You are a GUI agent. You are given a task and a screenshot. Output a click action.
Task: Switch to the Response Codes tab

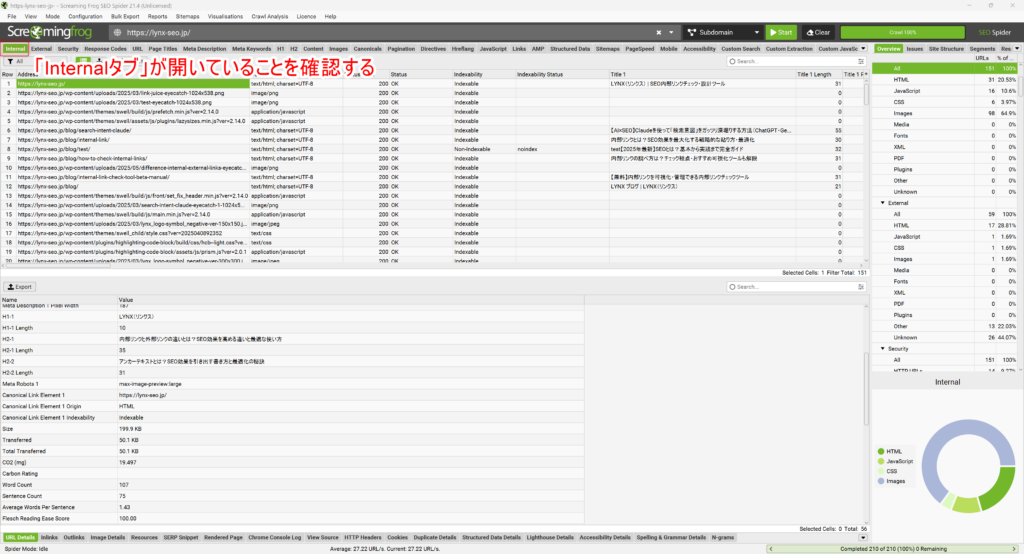(105, 48)
